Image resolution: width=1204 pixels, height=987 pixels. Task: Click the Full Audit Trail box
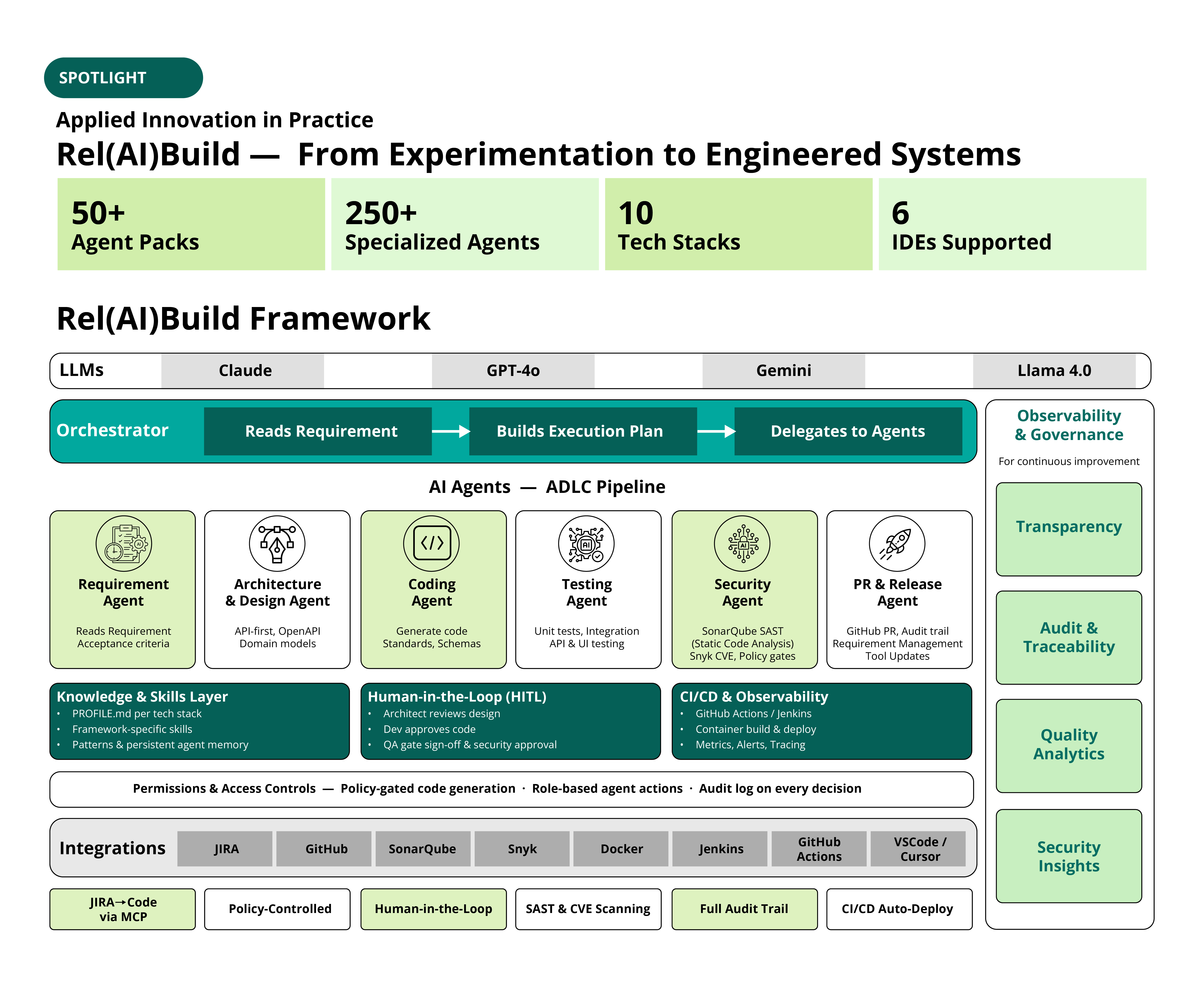pyautogui.click(x=745, y=909)
